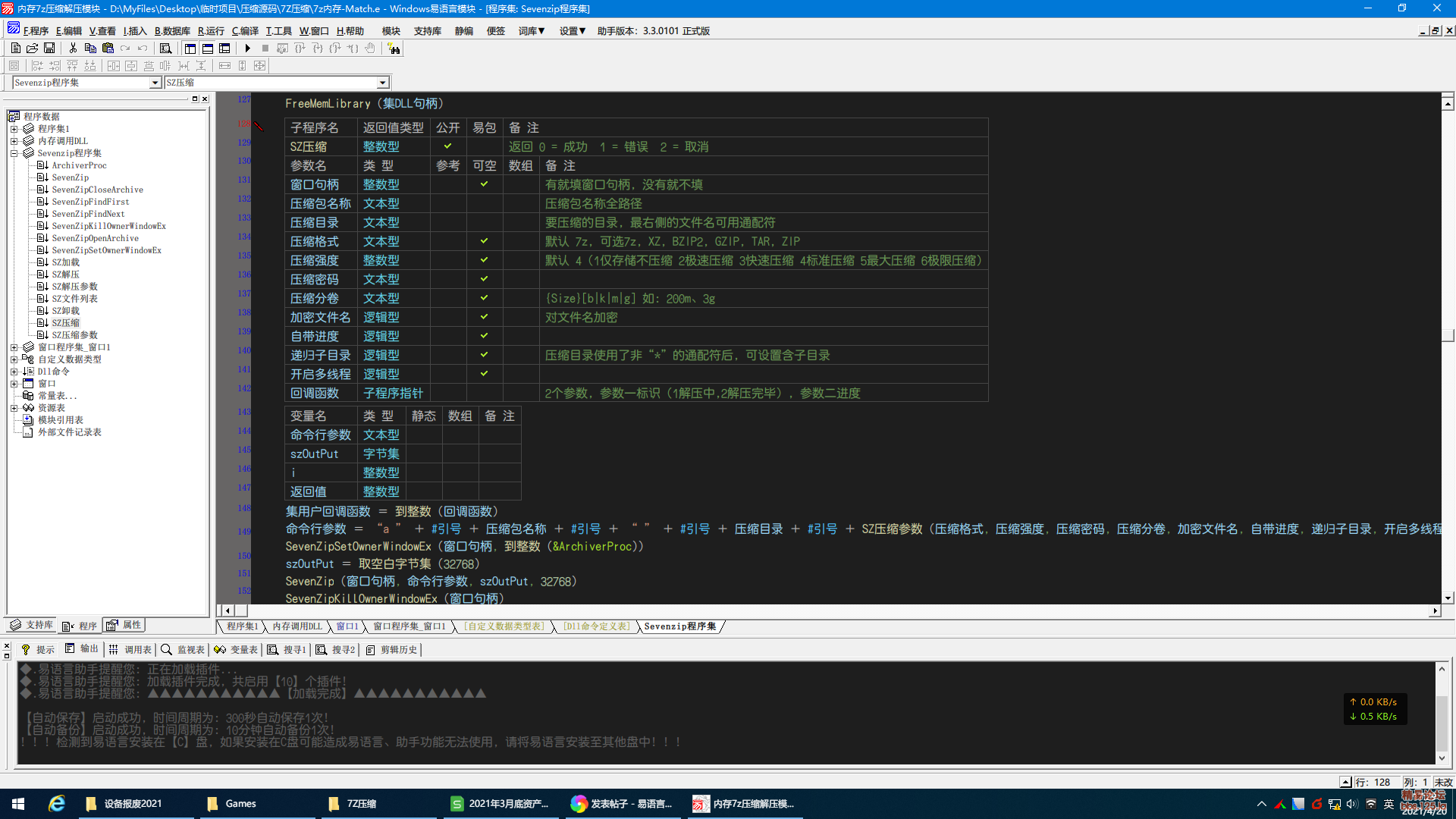Click the help search binoculars icon
This screenshot has height=819, width=1456.
click(x=394, y=48)
